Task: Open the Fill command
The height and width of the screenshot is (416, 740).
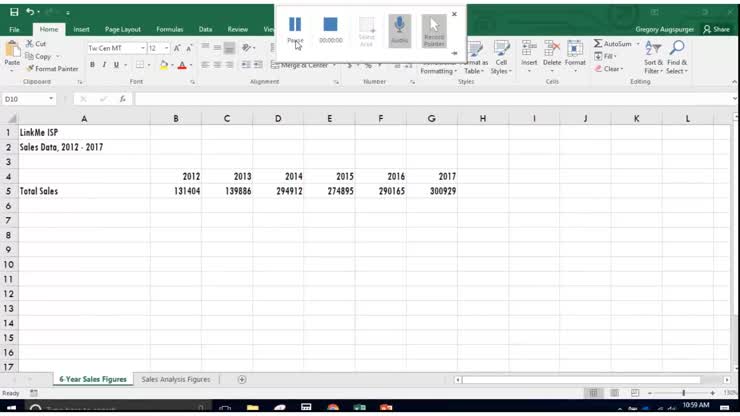Action: [605, 56]
